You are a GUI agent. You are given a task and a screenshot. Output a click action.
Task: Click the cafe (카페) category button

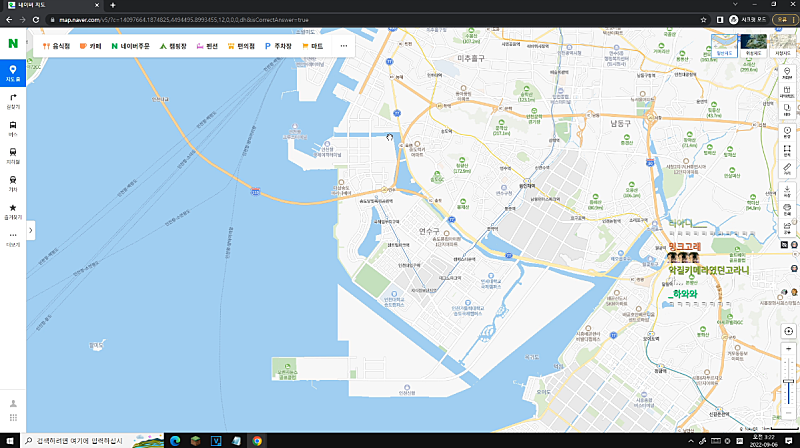click(91, 45)
